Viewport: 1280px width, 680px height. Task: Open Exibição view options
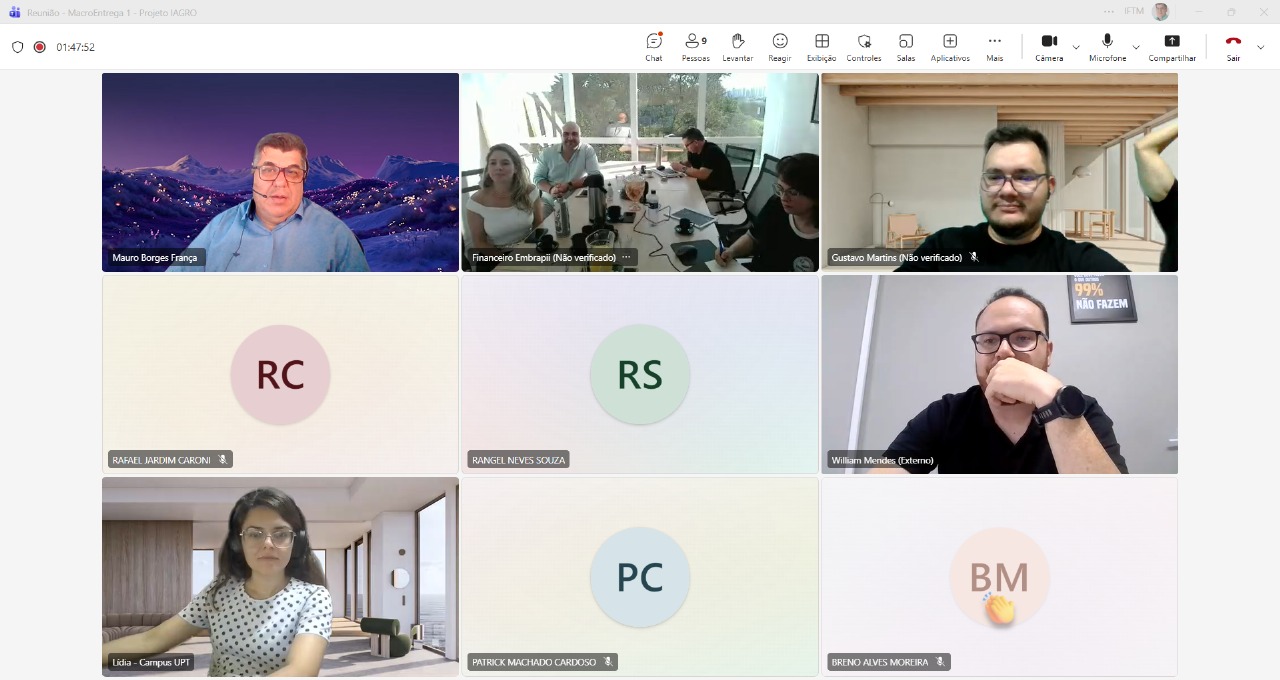pyautogui.click(x=822, y=47)
